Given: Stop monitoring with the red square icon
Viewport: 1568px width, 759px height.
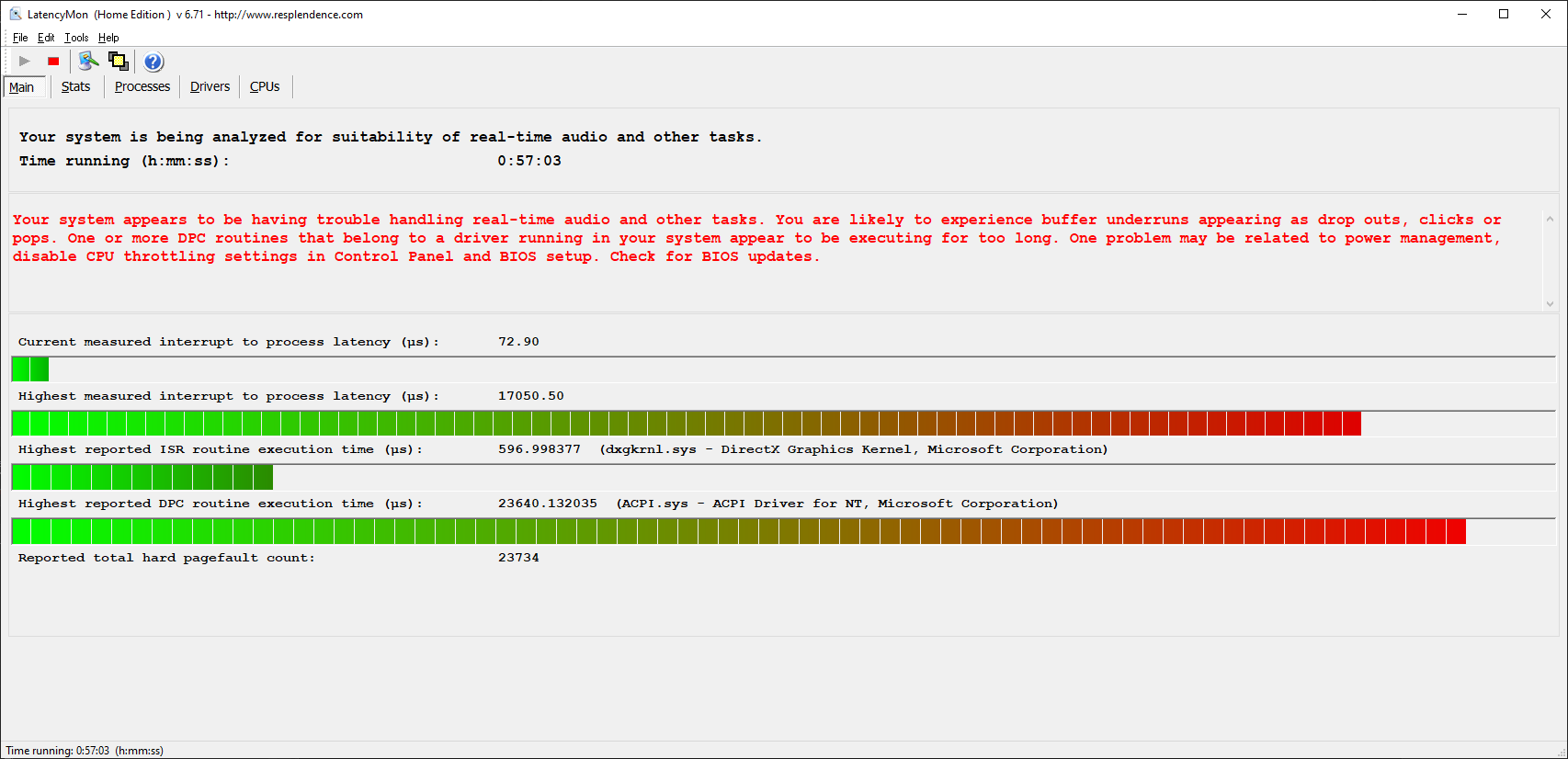Looking at the screenshot, I should pyautogui.click(x=53, y=62).
